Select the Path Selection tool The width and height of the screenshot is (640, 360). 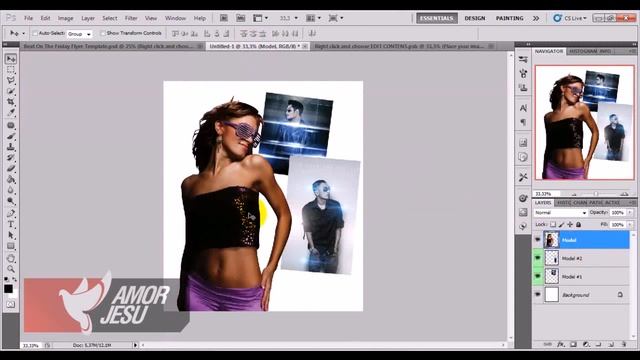coord(11,236)
